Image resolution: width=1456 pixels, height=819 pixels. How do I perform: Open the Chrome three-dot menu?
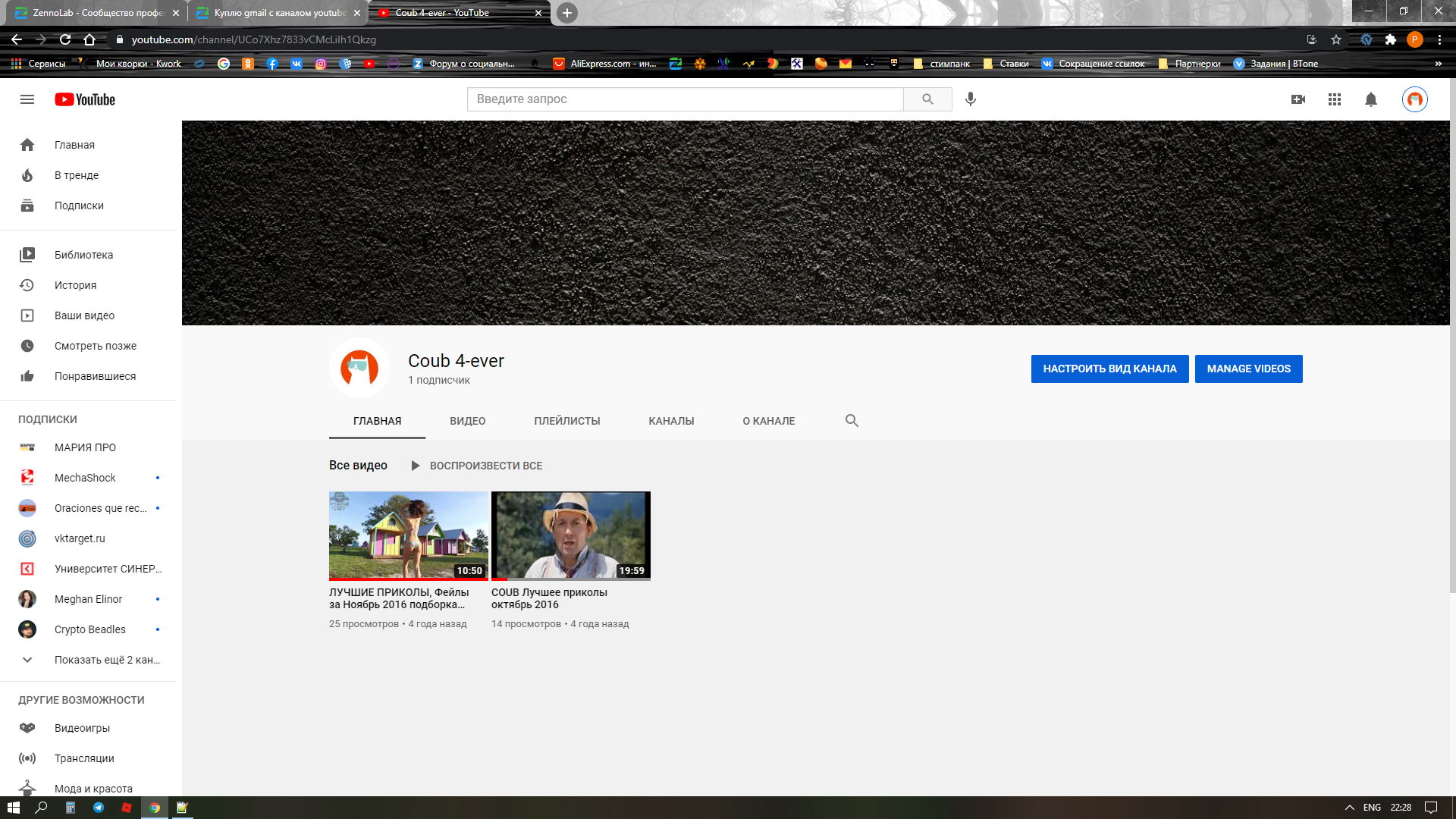pyautogui.click(x=1439, y=39)
